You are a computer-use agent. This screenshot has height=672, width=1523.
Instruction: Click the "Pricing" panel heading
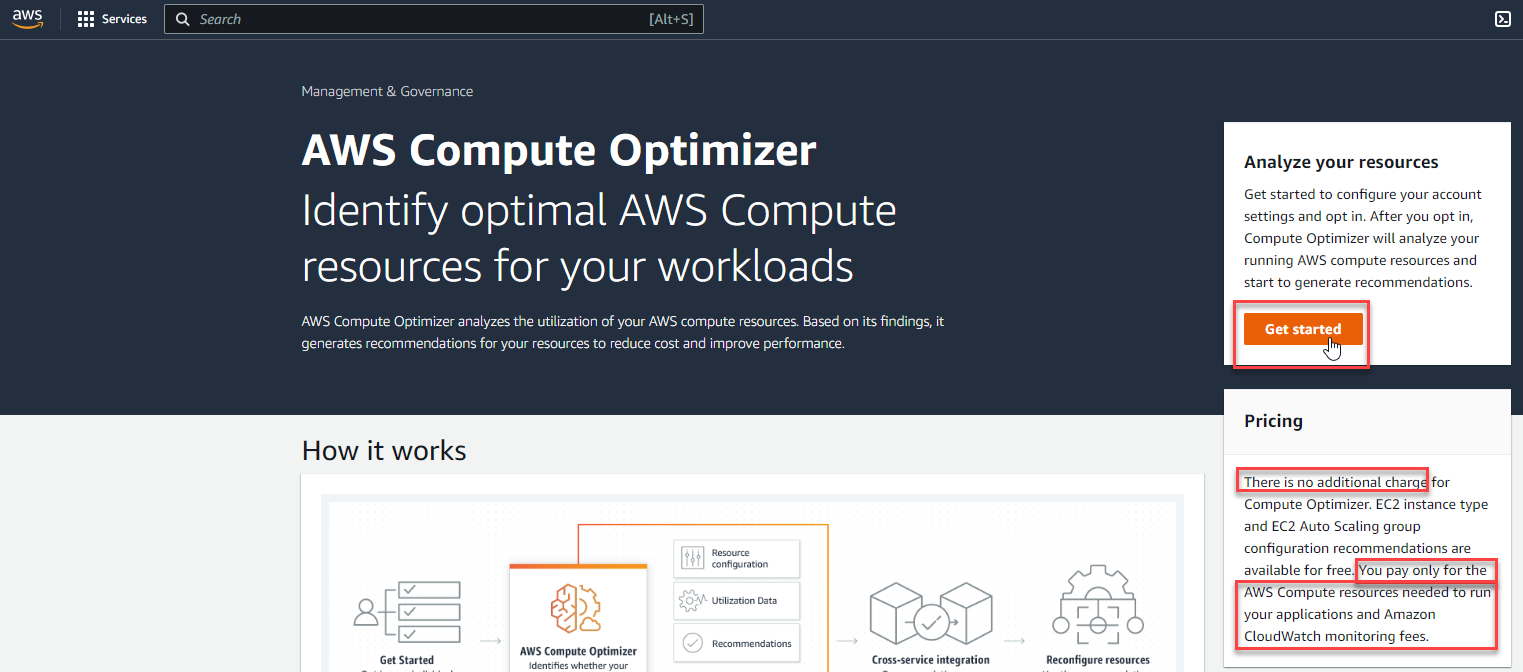[1273, 421]
